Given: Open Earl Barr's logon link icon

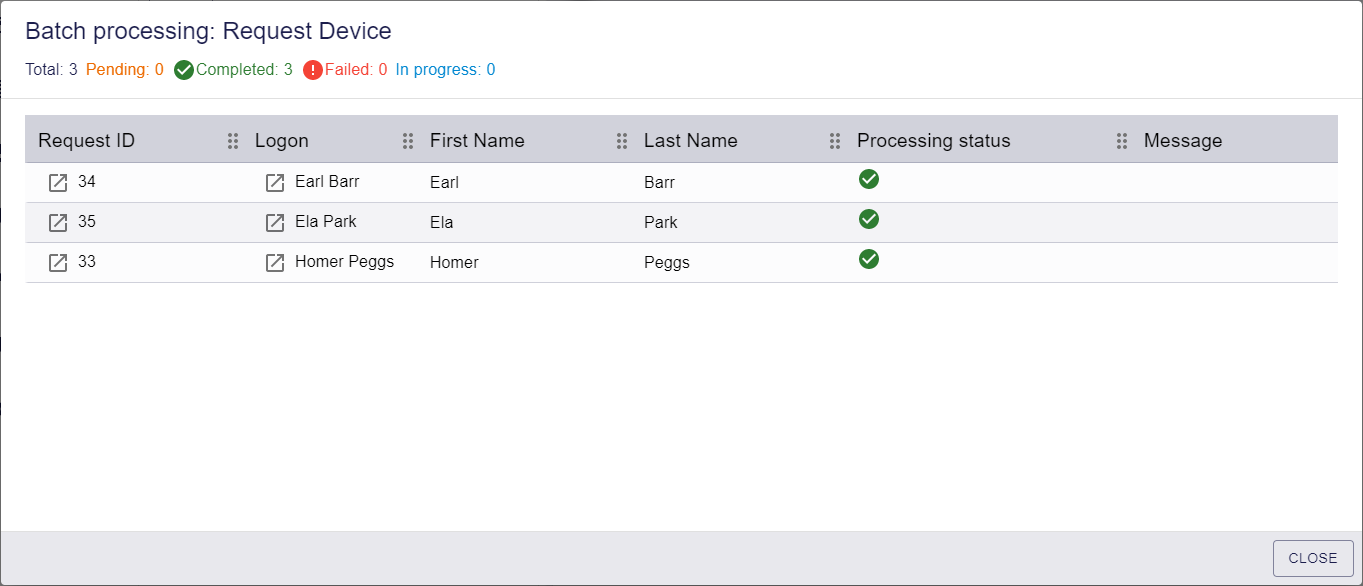Looking at the screenshot, I should click(275, 183).
